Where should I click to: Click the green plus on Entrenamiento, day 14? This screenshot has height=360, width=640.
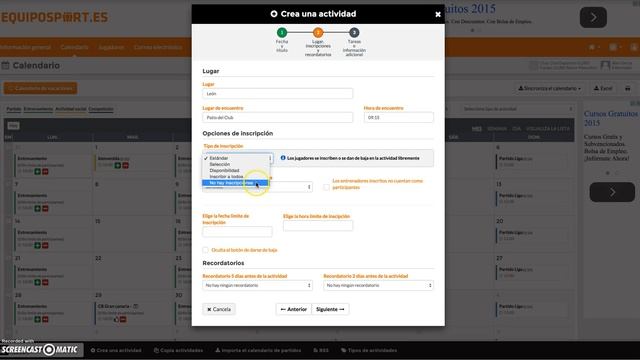38,245
